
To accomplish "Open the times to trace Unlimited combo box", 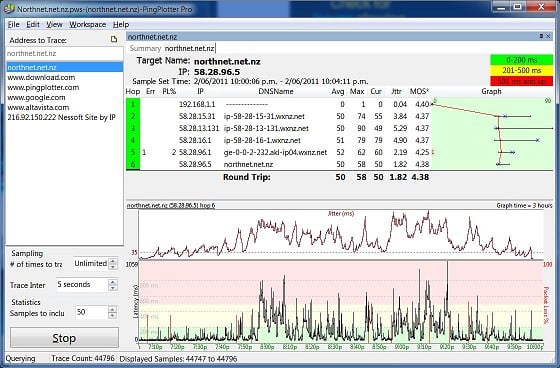I will tap(91, 264).
